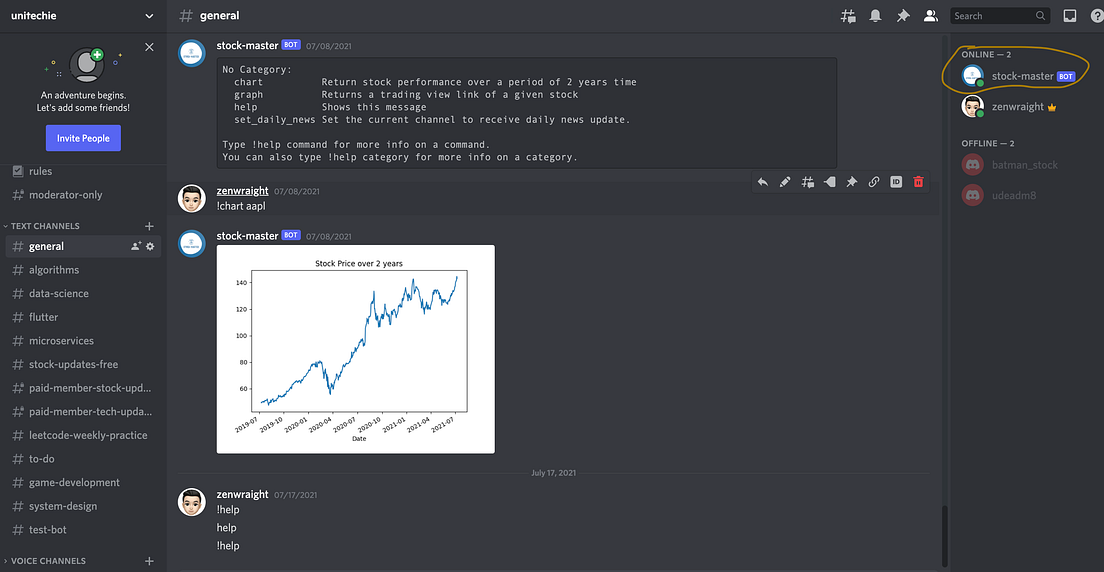Open general channel settings gear
1104x572 pixels.
(x=150, y=247)
